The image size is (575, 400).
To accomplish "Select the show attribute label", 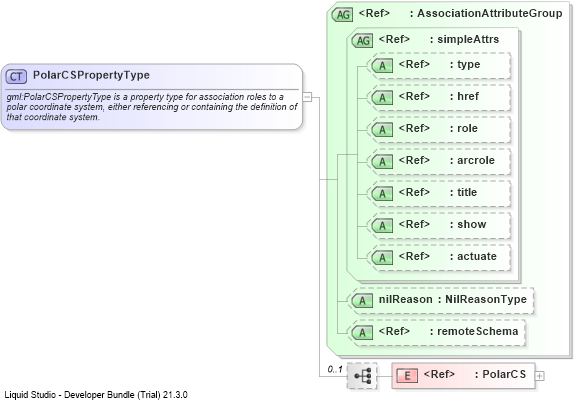I will (472, 224).
